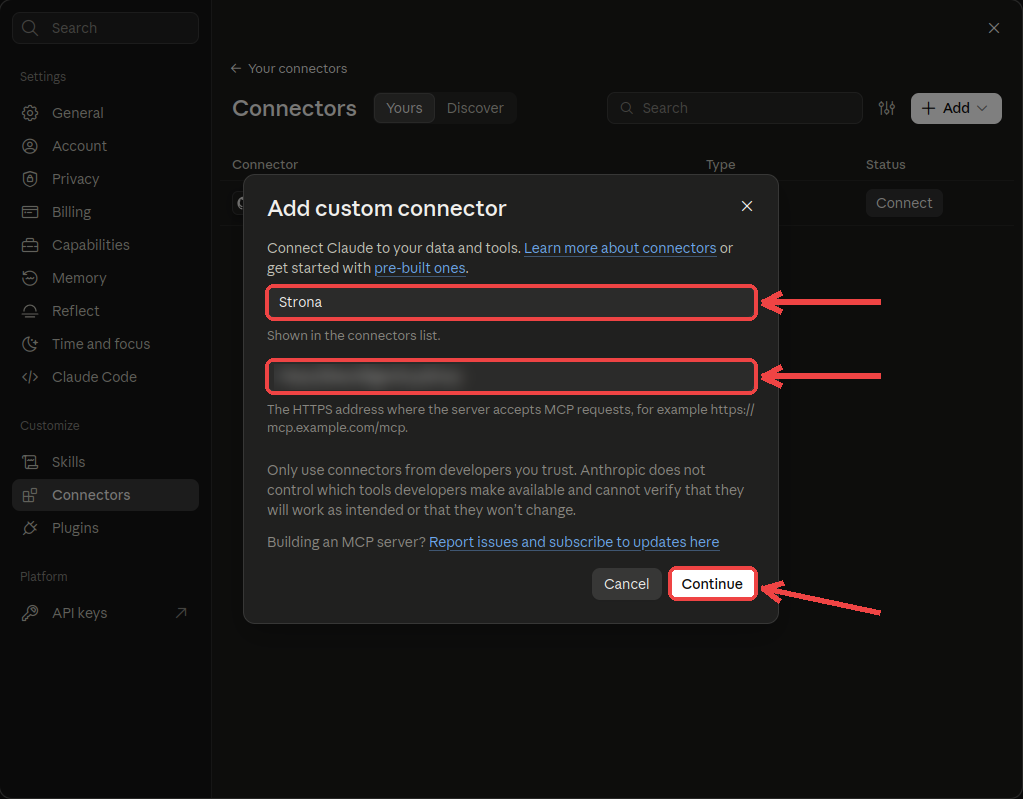Open Claude Code settings
Screen dimensions: 1023x799
click(x=106, y=377)
